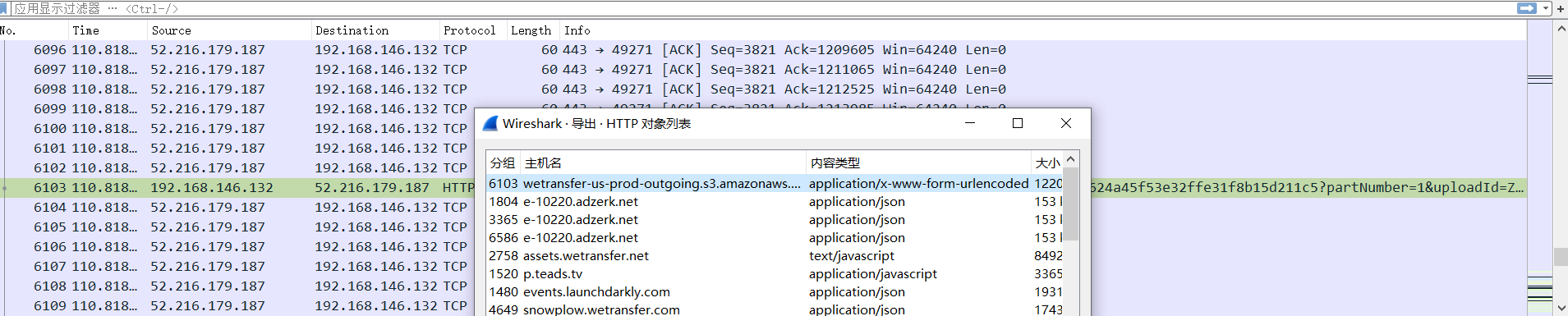Select object 1804 e-10220.adzerk.net row
The image size is (1568, 316).
coord(775,201)
